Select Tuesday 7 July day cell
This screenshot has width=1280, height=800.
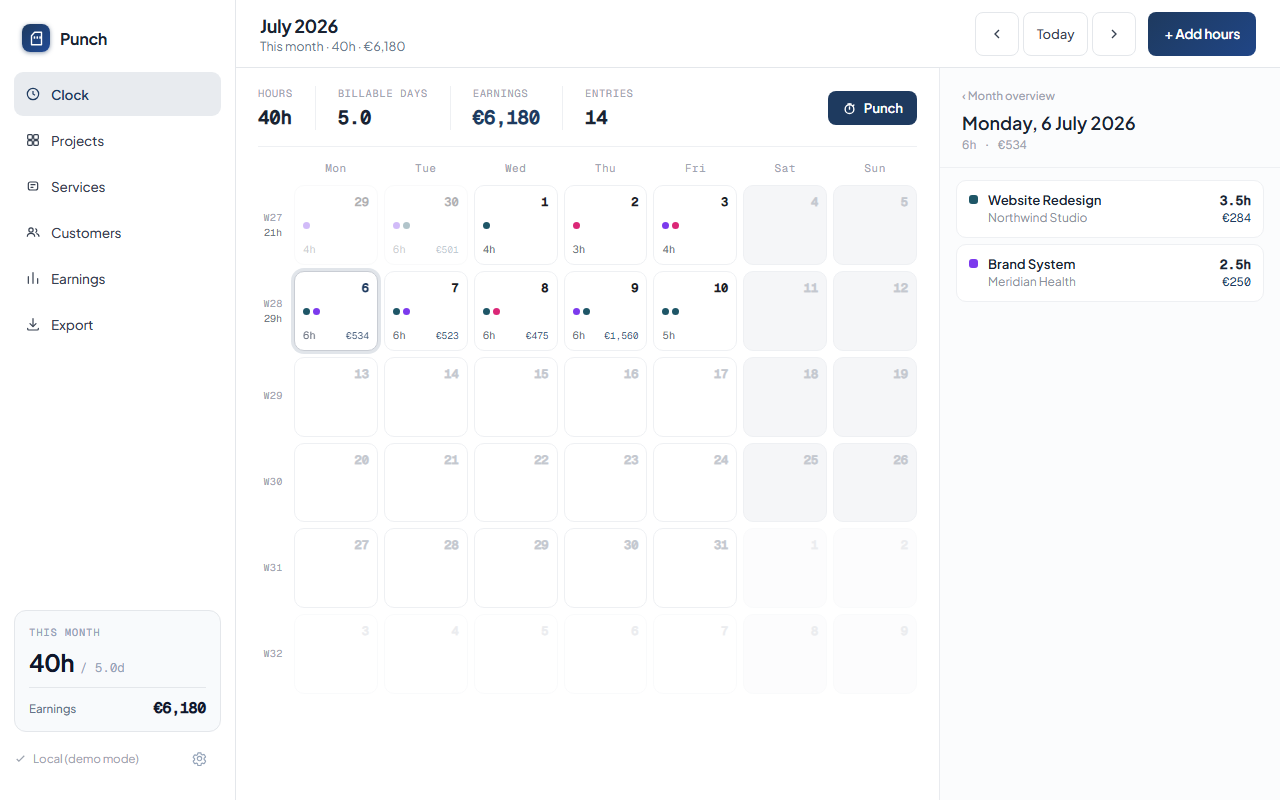426,311
